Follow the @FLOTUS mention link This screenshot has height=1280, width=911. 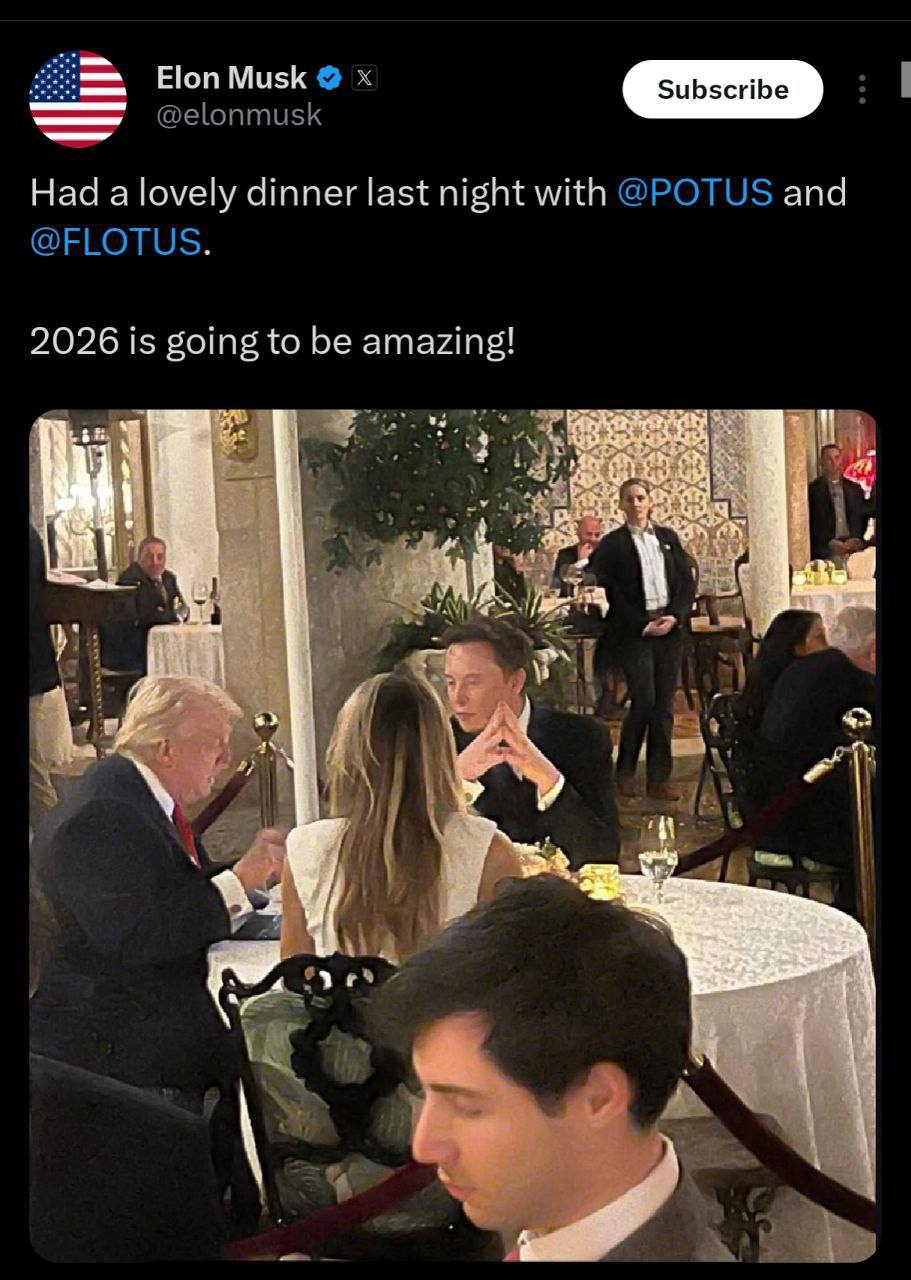point(116,242)
